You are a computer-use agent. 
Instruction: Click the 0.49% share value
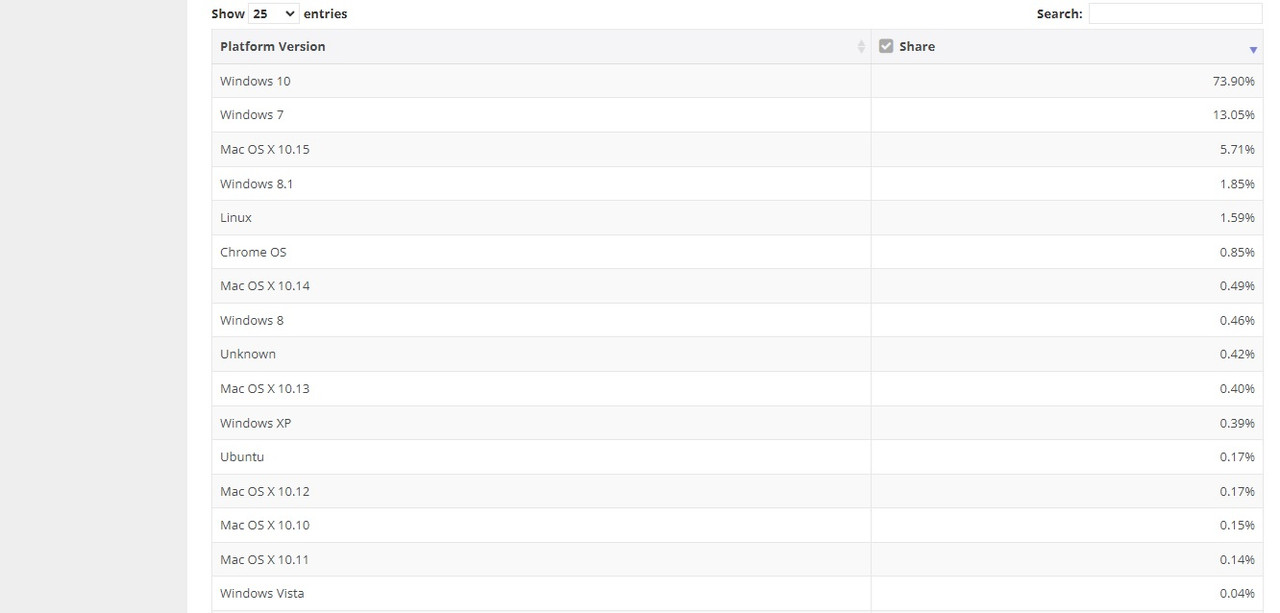1237,286
